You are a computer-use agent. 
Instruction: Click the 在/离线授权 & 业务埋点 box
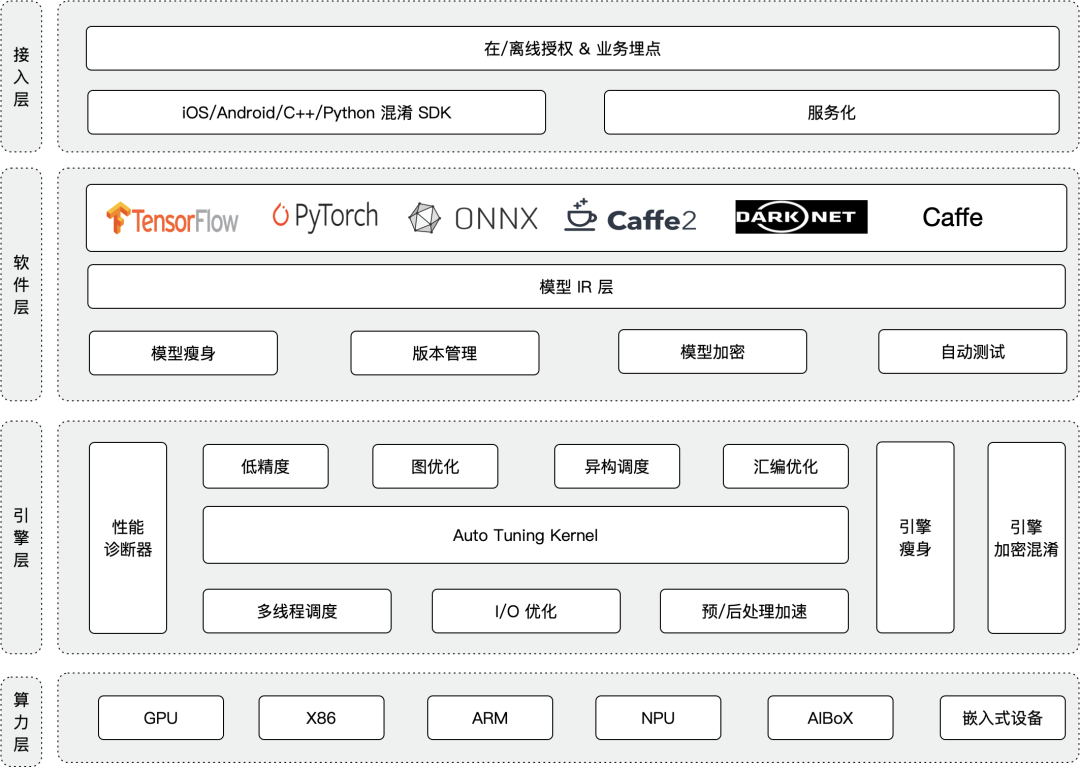point(572,48)
